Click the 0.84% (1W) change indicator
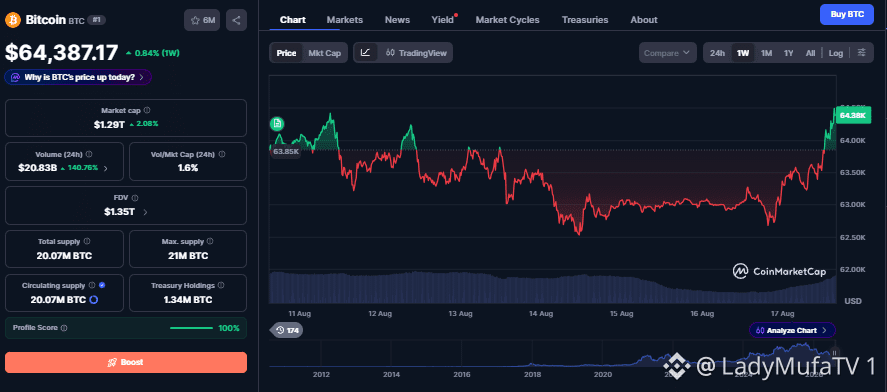This screenshot has height=392, width=887. pos(153,53)
